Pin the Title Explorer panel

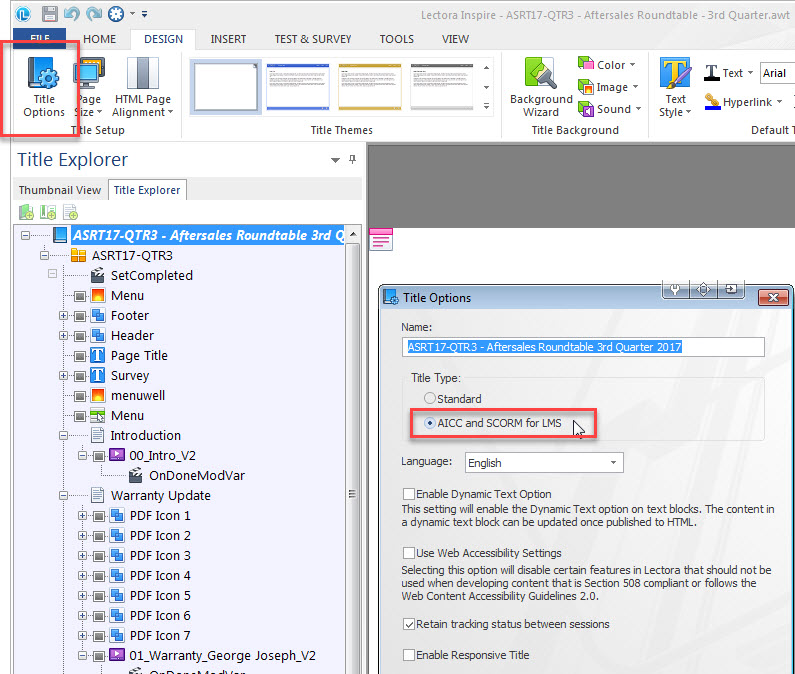pyautogui.click(x=352, y=160)
